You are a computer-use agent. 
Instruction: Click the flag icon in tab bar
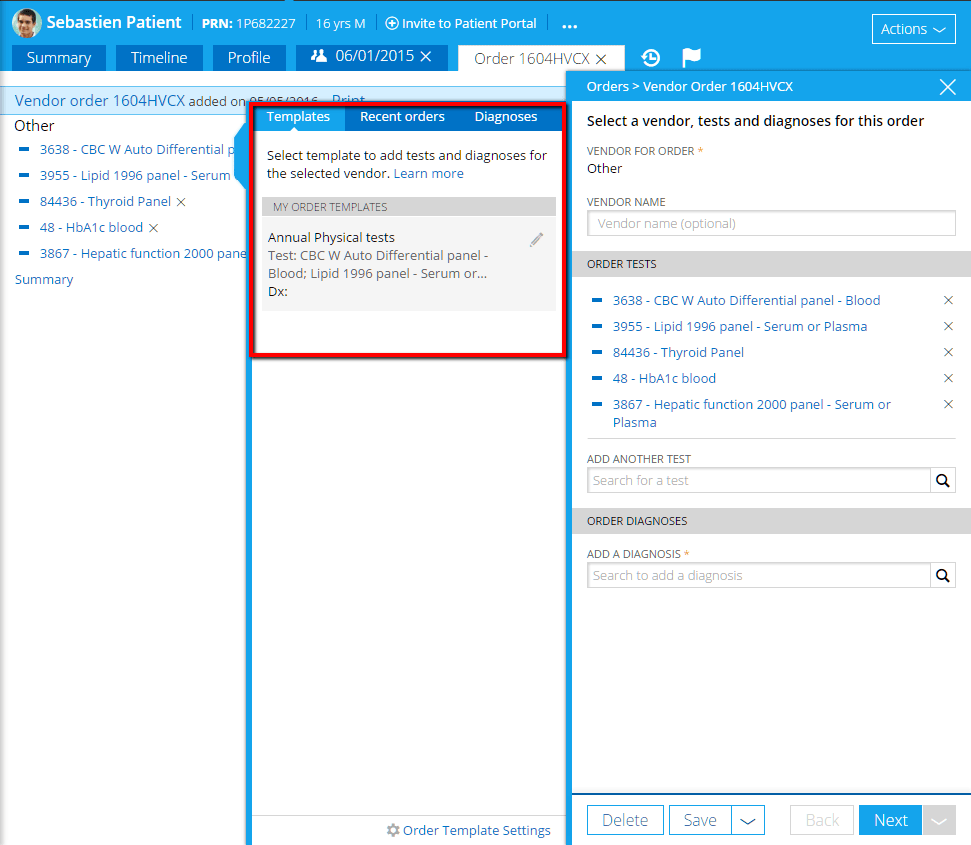(x=691, y=58)
